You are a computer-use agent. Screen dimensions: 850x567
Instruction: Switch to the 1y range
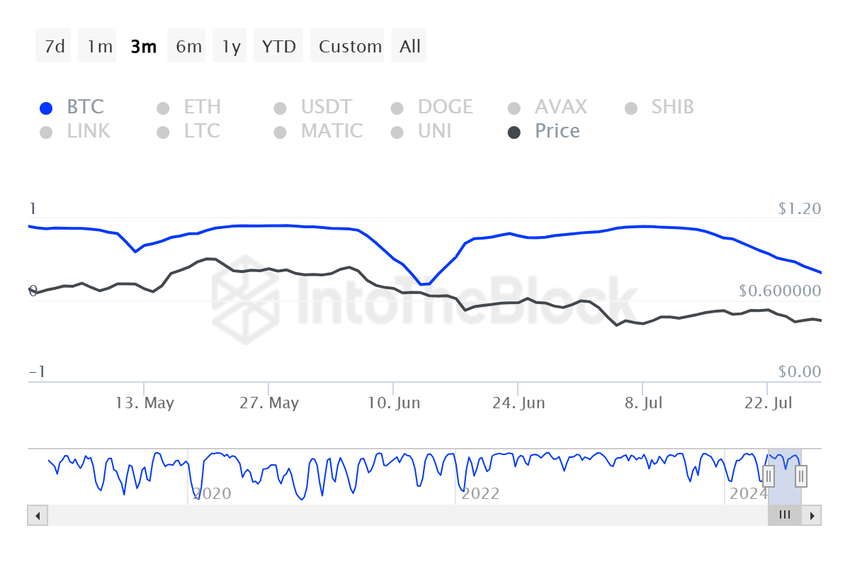[x=230, y=46]
